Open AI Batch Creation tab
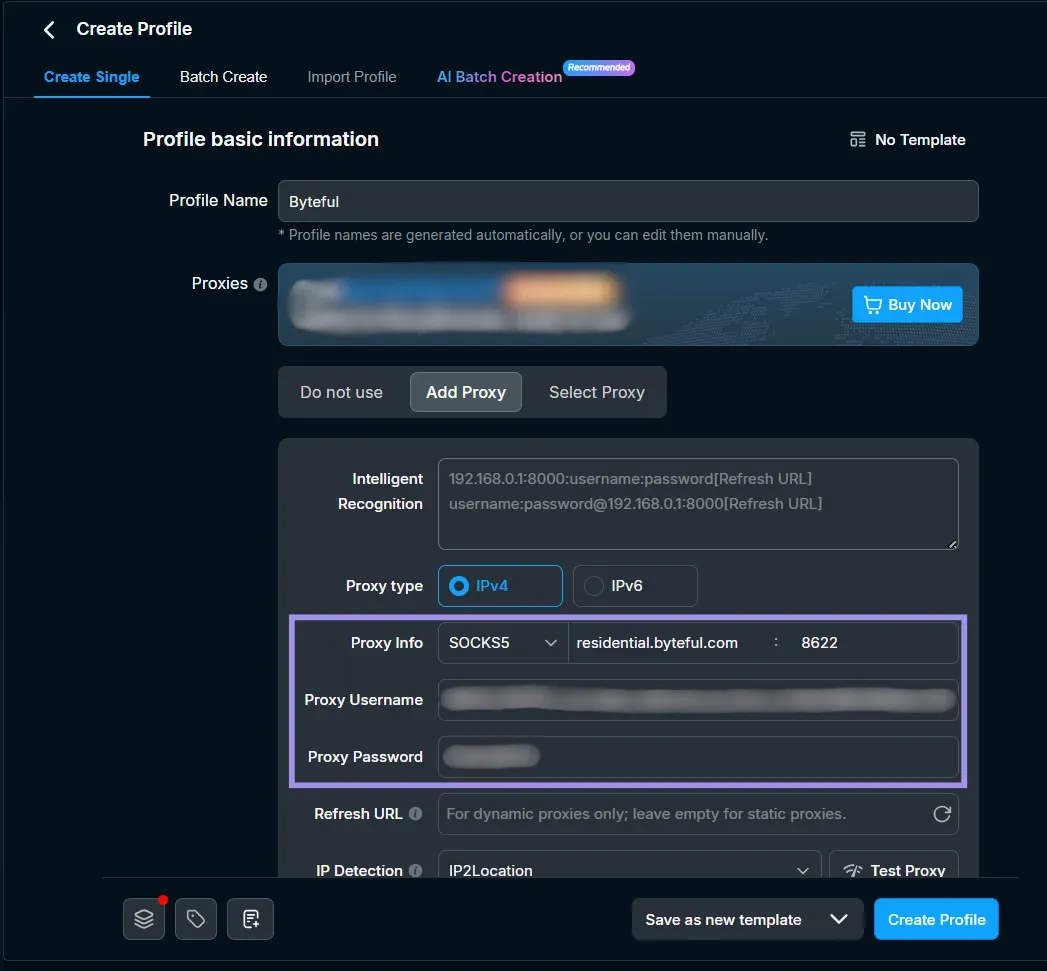 (x=499, y=77)
